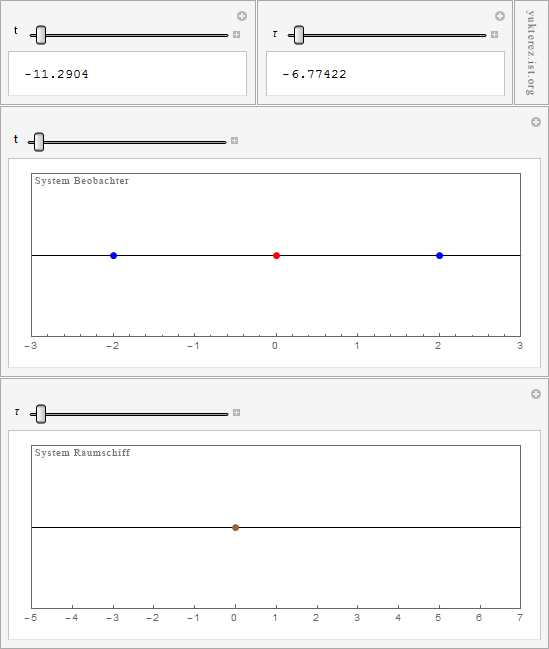549x649 pixels.
Task: Open options menu of top-left t panel
Action: tap(242, 16)
